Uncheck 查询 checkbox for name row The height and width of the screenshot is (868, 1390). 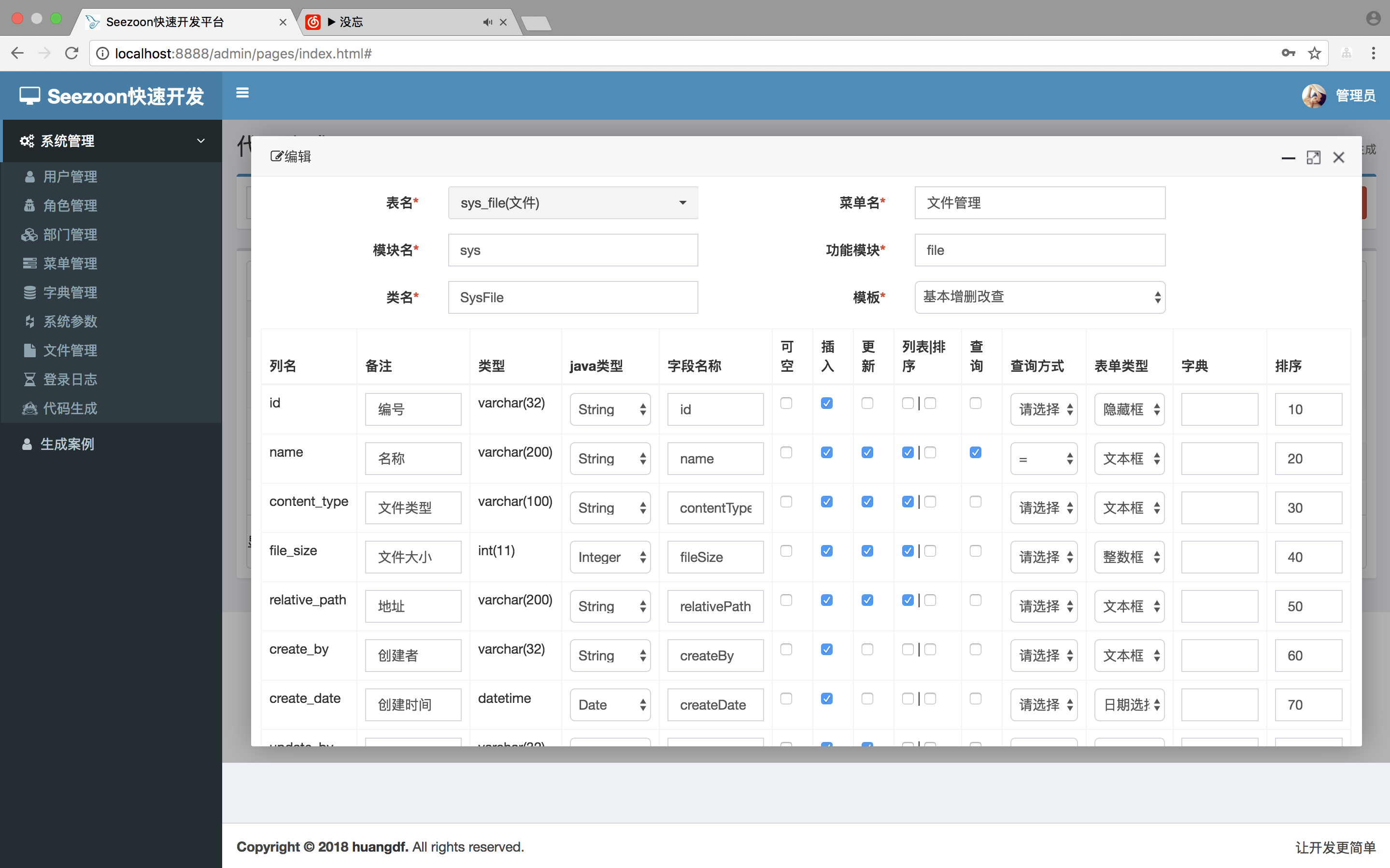(x=975, y=452)
